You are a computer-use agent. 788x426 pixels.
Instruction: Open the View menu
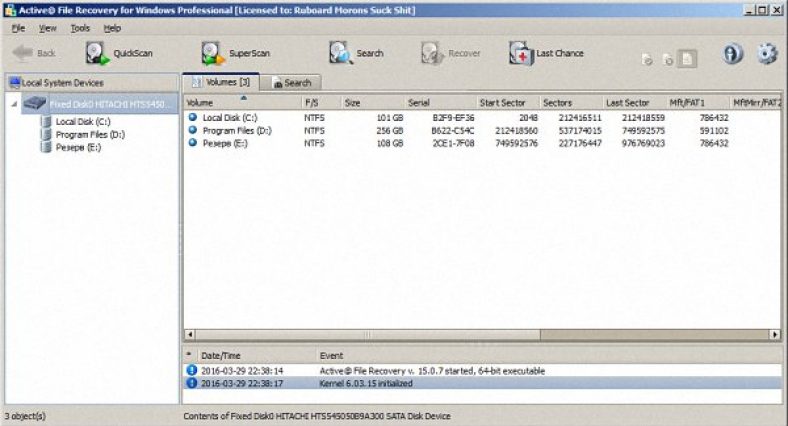(48, 28)
